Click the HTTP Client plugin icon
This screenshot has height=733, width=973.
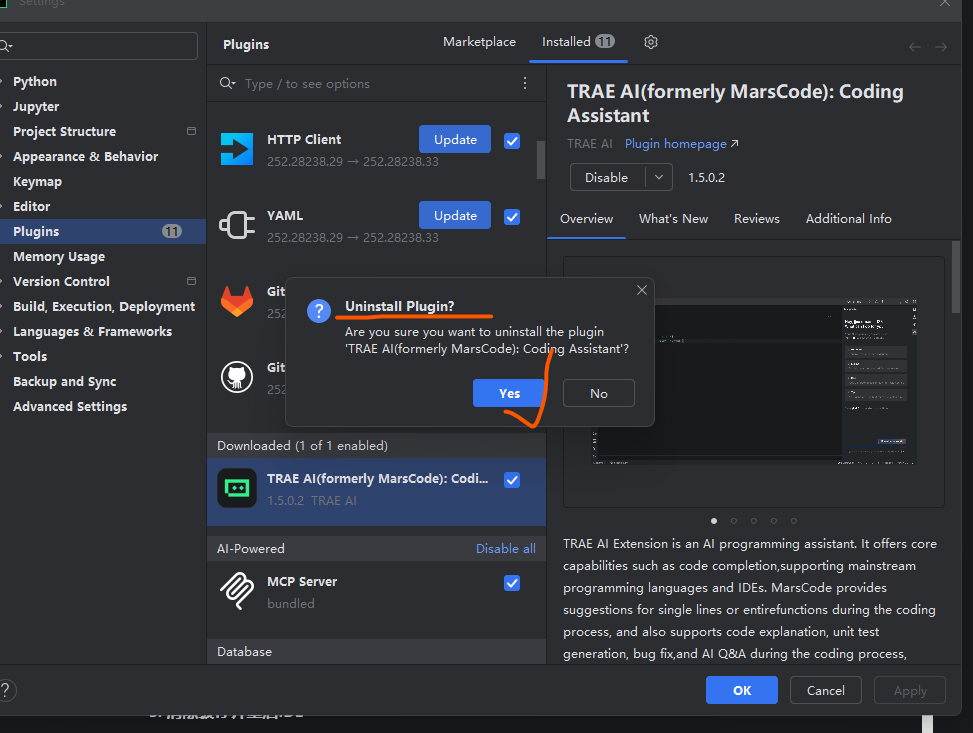pos(236,149)
